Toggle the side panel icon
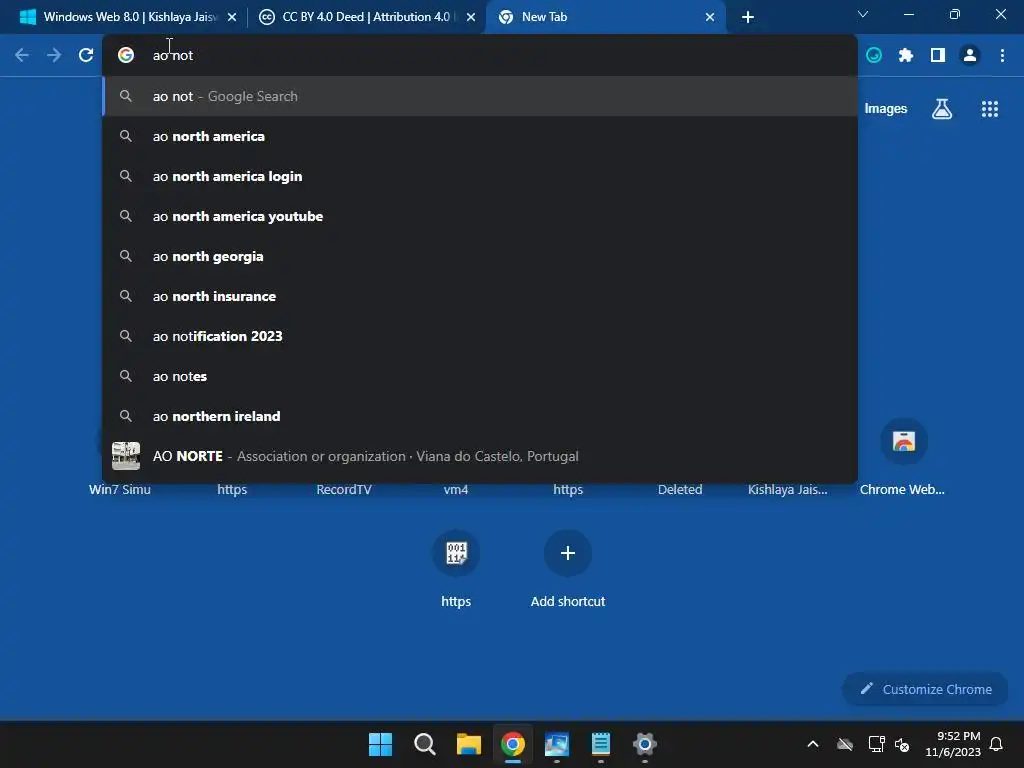 938,56
